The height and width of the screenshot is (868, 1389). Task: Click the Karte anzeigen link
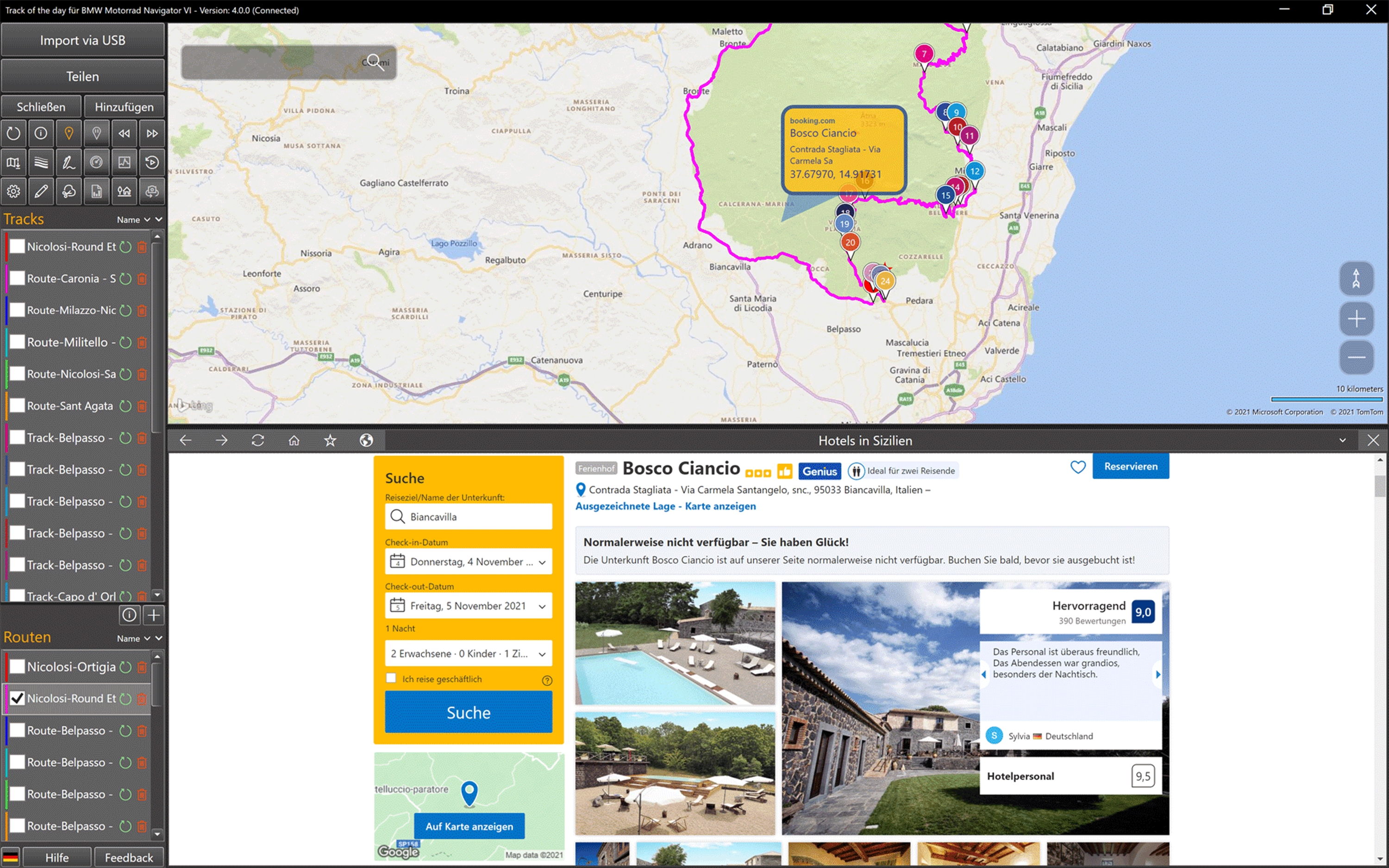point(720,506)
